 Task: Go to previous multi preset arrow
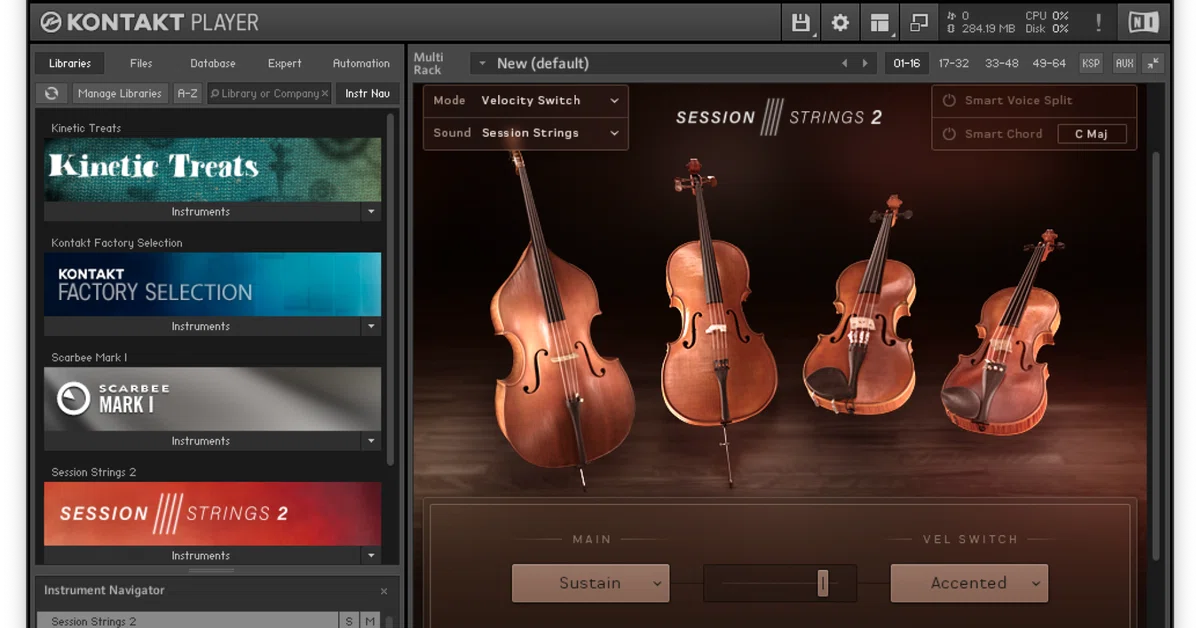tap(844, 63)
